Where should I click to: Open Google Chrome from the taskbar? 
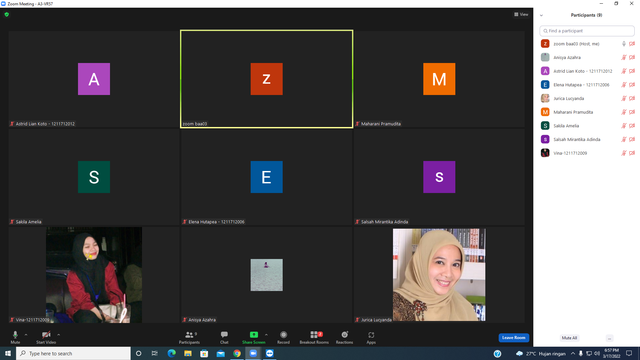tap(237, 353)
